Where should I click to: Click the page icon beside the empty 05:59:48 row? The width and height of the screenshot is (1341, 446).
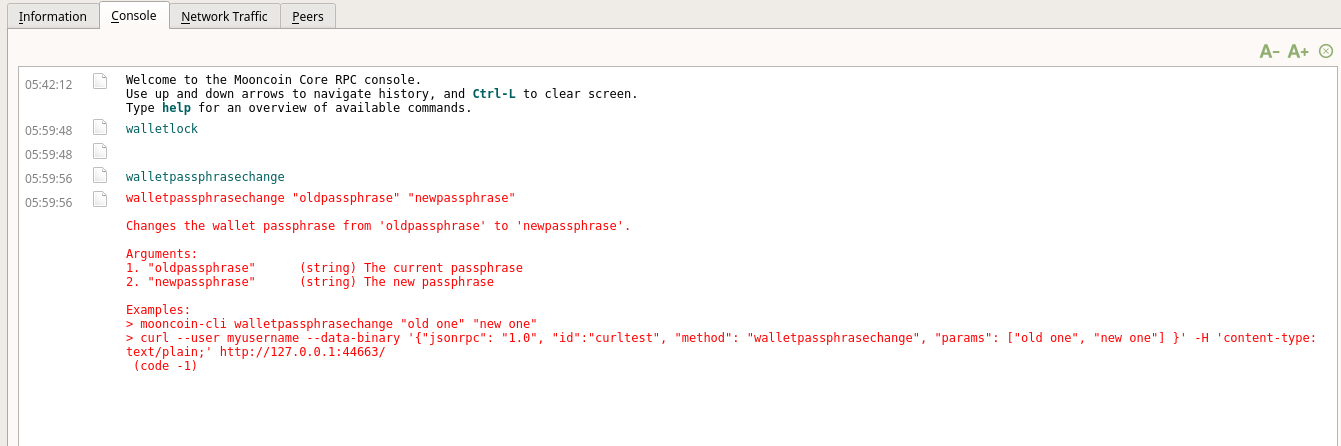pyautogui.click(x=100, y=151)
